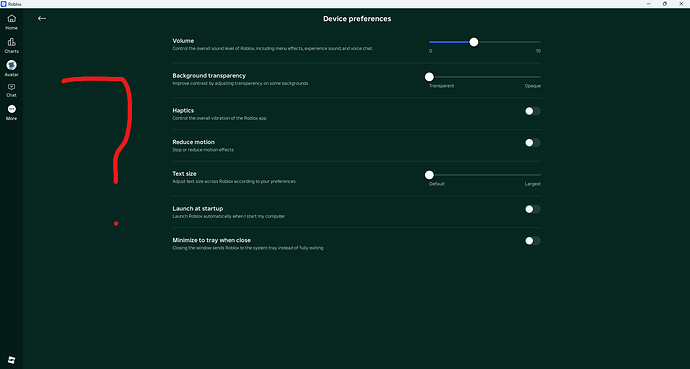The image size is (690, 369).
Task: Click the "Volume" setting label
Action: pyautogui.click(x=183, y=41)
